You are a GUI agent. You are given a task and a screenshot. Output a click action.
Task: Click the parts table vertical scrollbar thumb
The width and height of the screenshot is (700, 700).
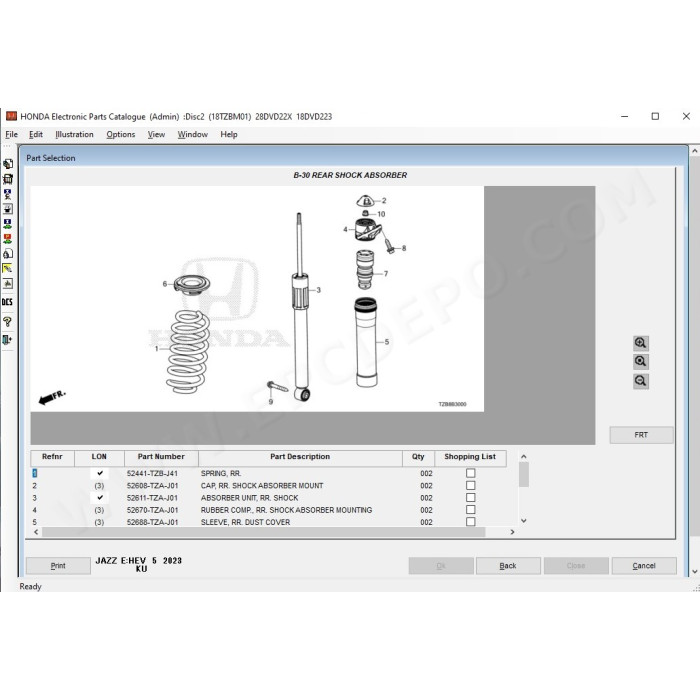point(524,475)
